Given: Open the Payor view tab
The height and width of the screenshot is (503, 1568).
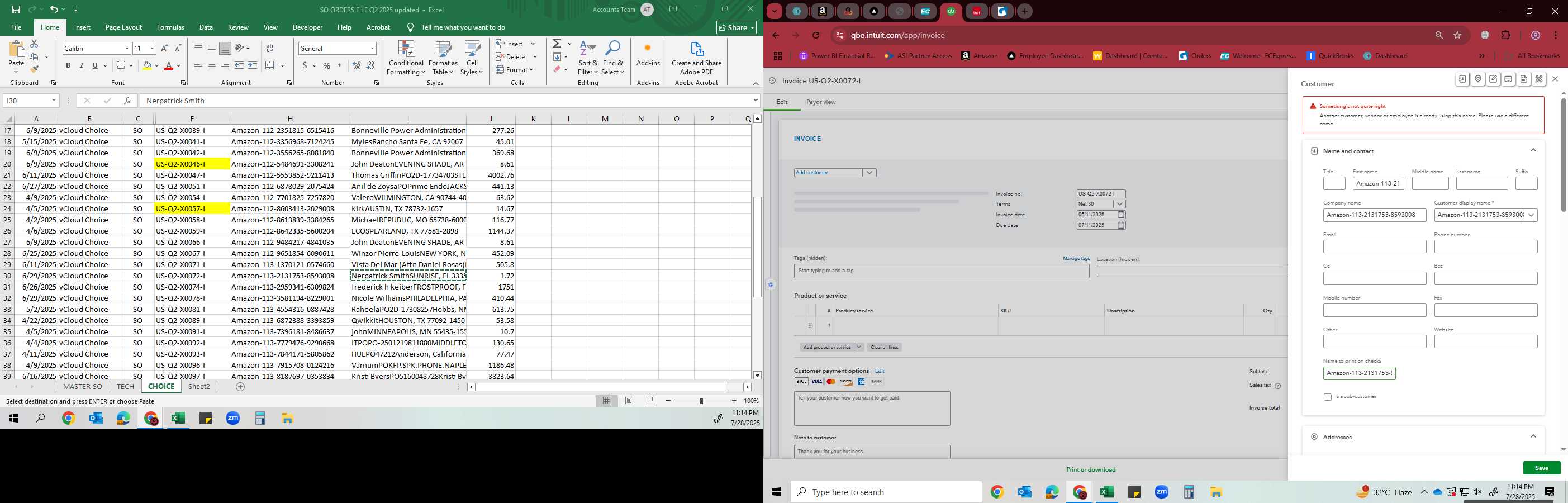Looking at the screenshot, I should tap(820, 102).
